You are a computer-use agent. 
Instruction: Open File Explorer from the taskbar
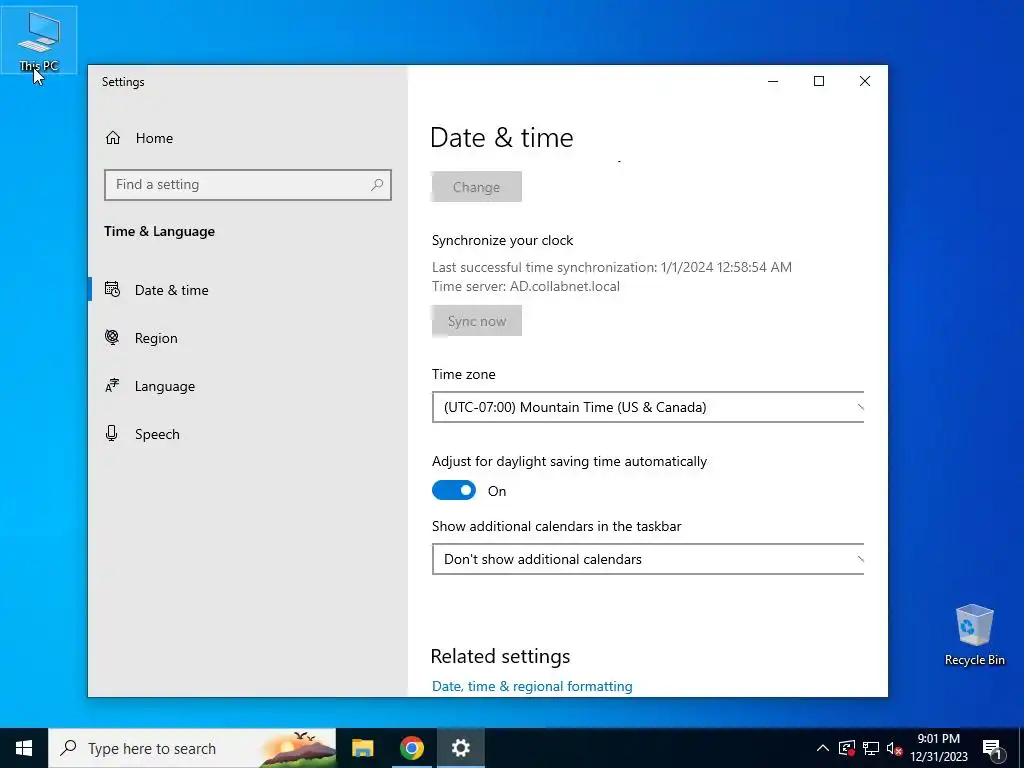pos(362,748)
